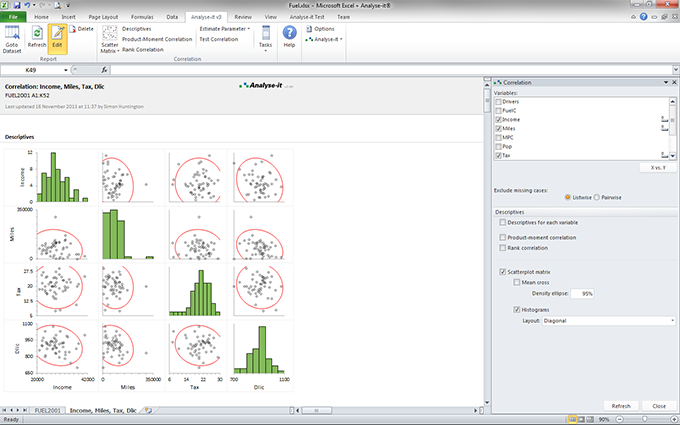Screen dimensions: 680x425
Task: Check the MPC variable checkbox
Action: click(x=498, y=137)
